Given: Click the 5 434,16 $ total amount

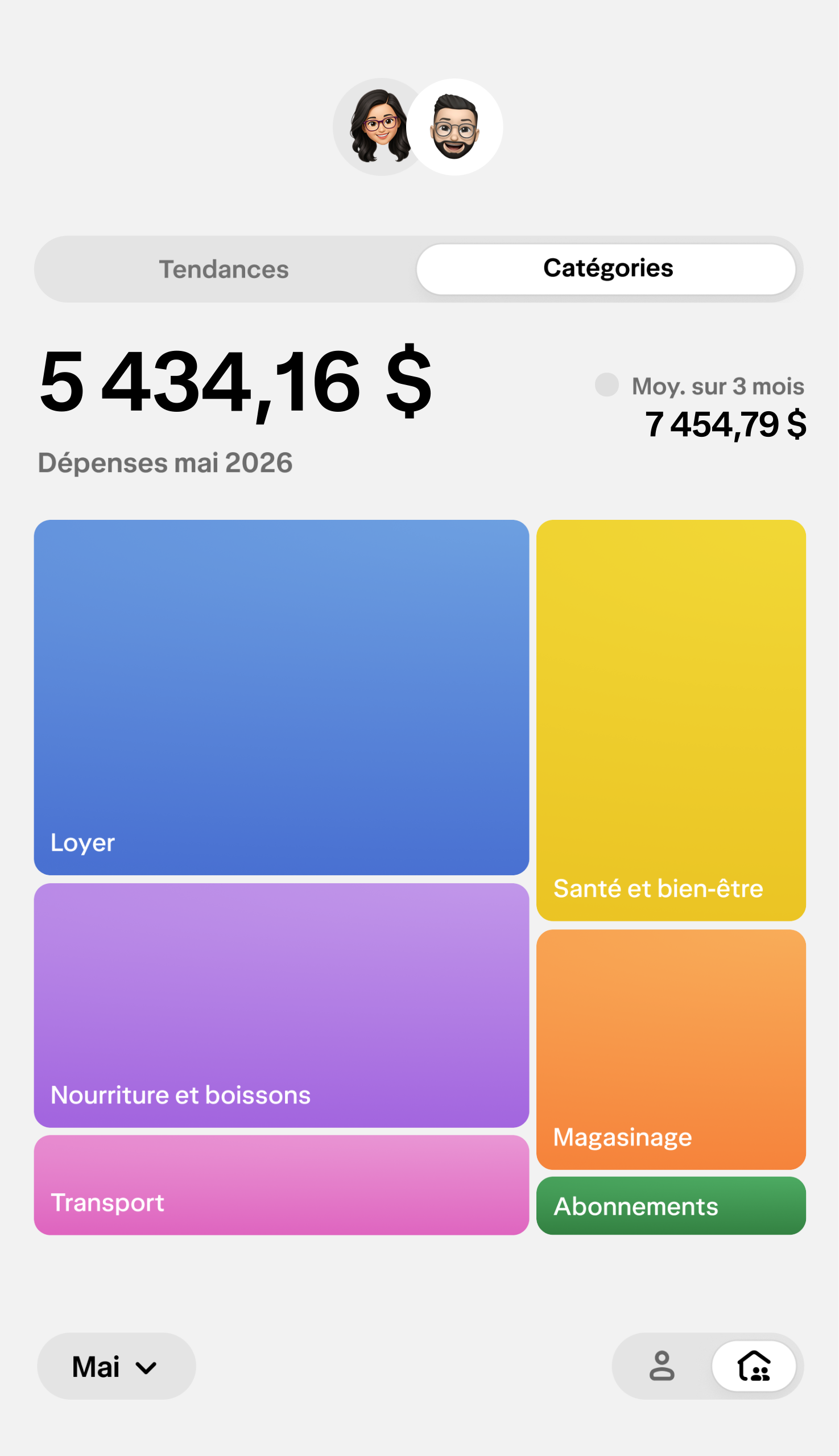Looking at the screenshot, I should (235, 382).
